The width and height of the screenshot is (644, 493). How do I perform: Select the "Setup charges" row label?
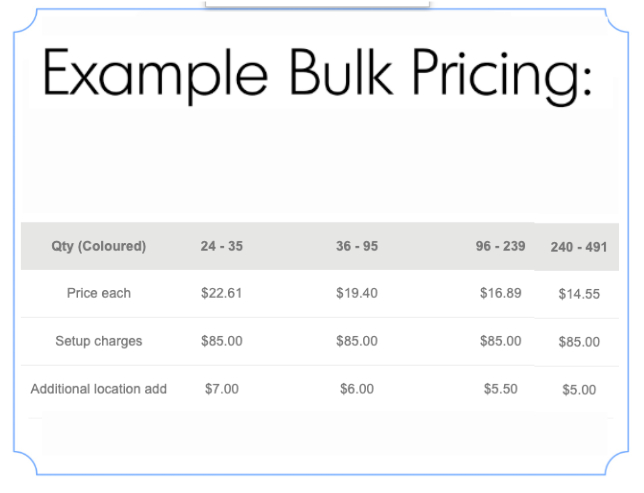(x=99, y=341)
